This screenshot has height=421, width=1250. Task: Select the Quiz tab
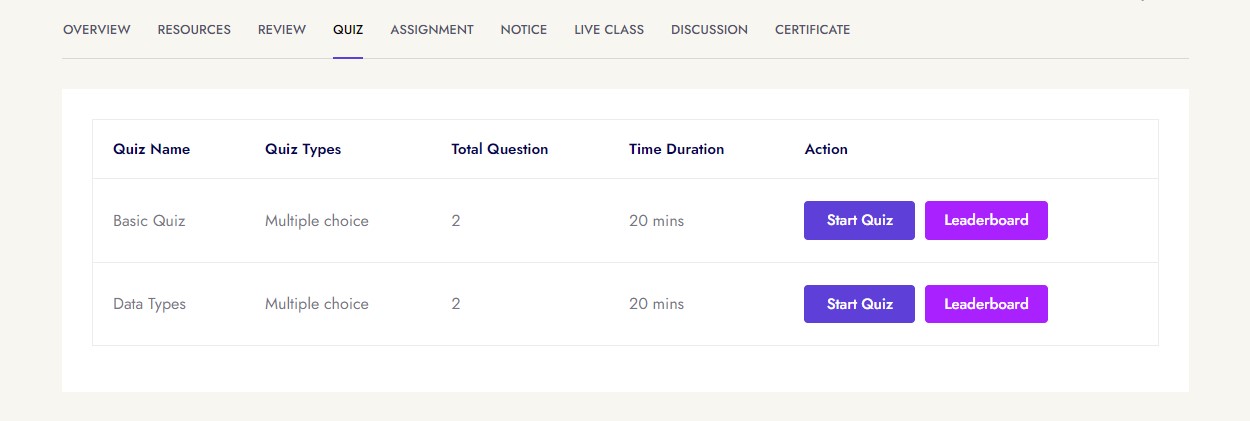click(348, 30)
